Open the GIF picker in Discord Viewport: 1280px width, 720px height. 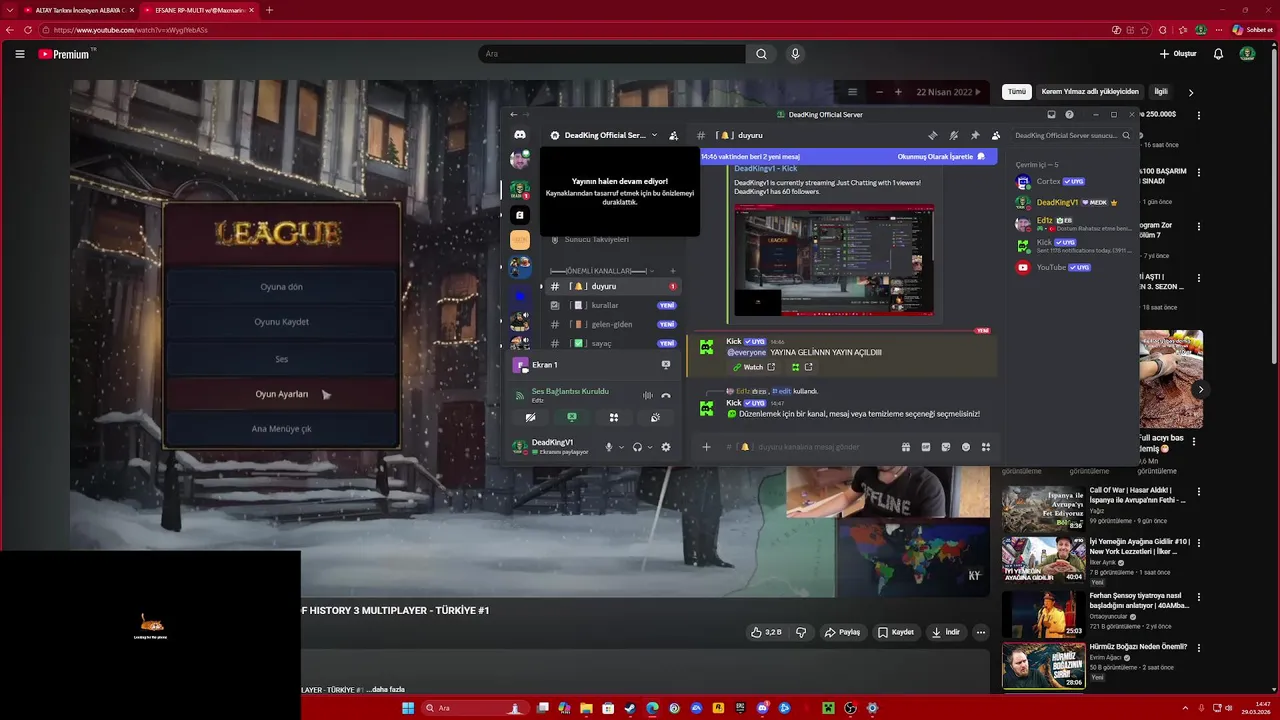pyautogui.click(x=926, y=447)
